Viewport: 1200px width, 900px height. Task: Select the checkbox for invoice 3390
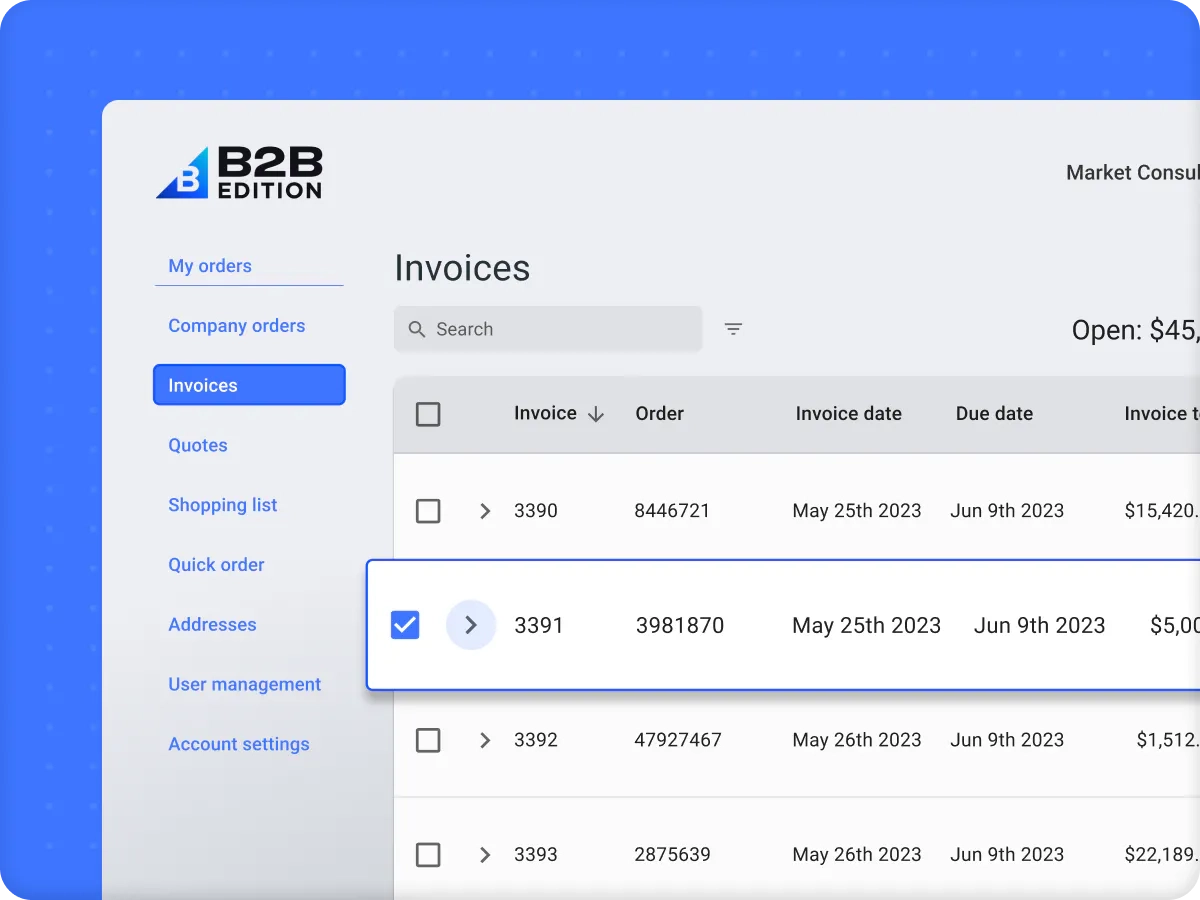pos(428,511)
